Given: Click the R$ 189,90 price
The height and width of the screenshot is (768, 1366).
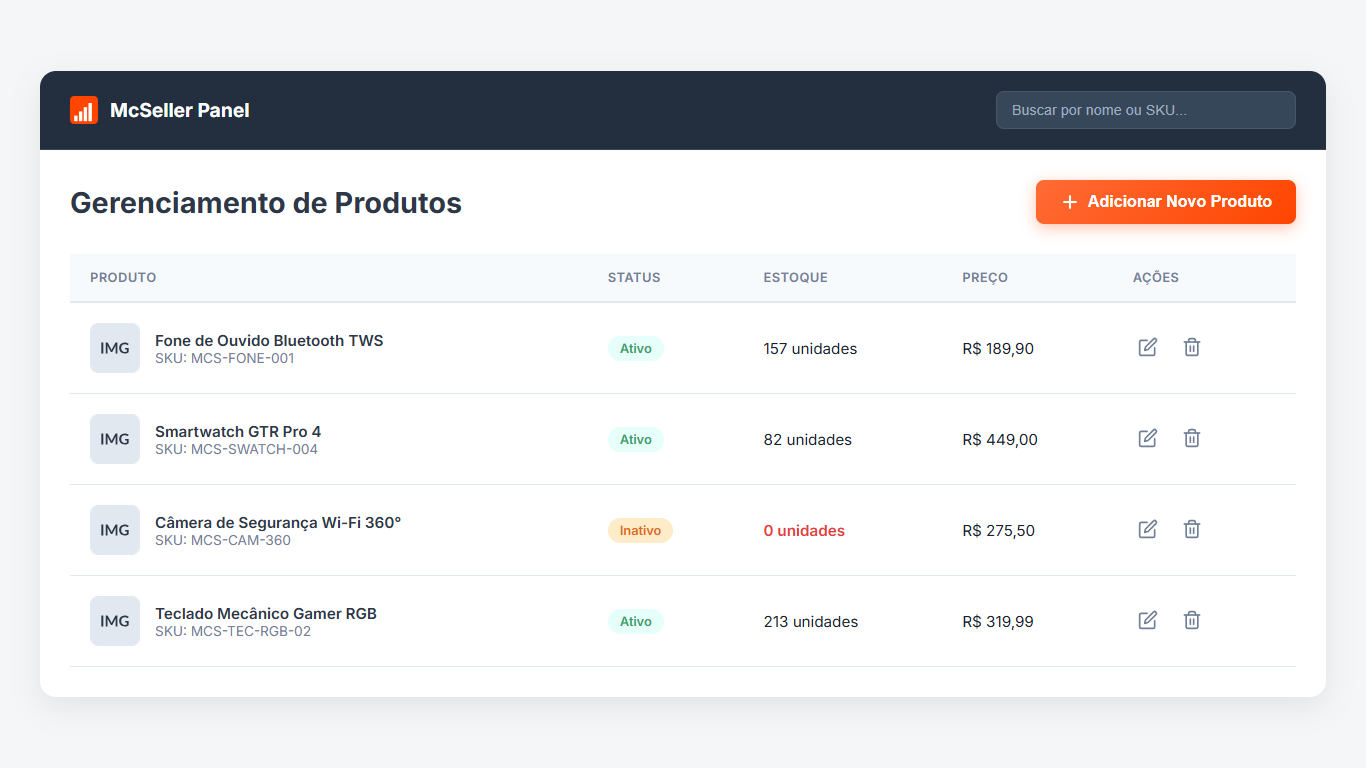Looking at the screenshot, I should coord(998,349).
